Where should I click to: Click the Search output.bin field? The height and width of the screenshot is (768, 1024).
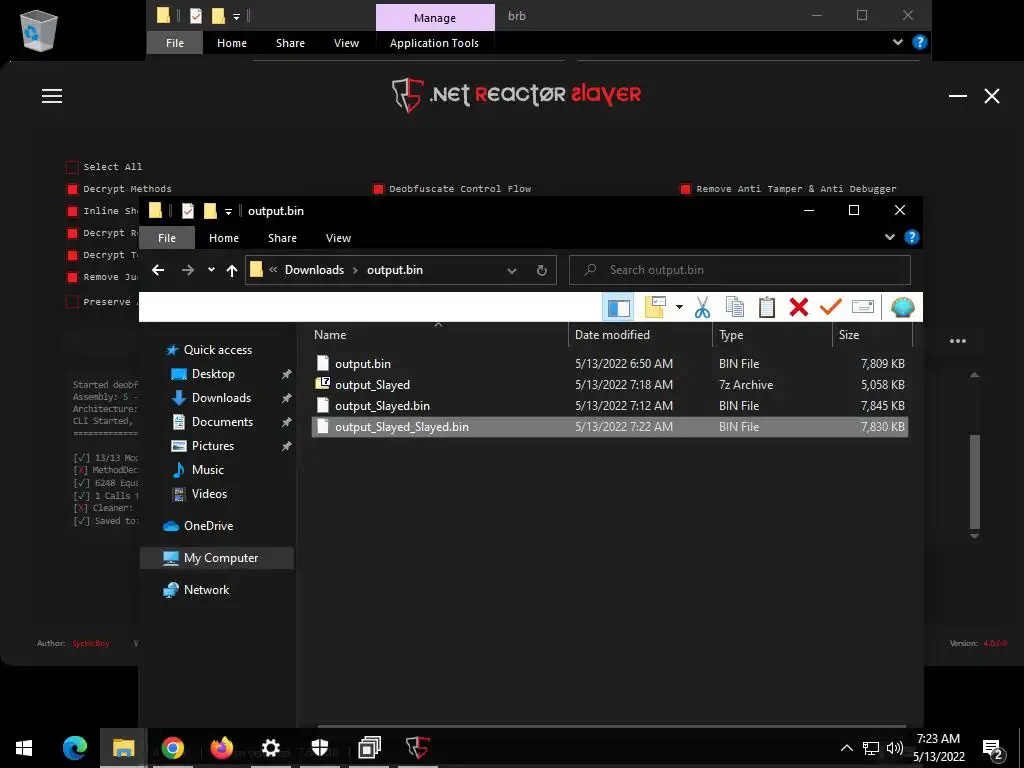[x=740, y=270]
